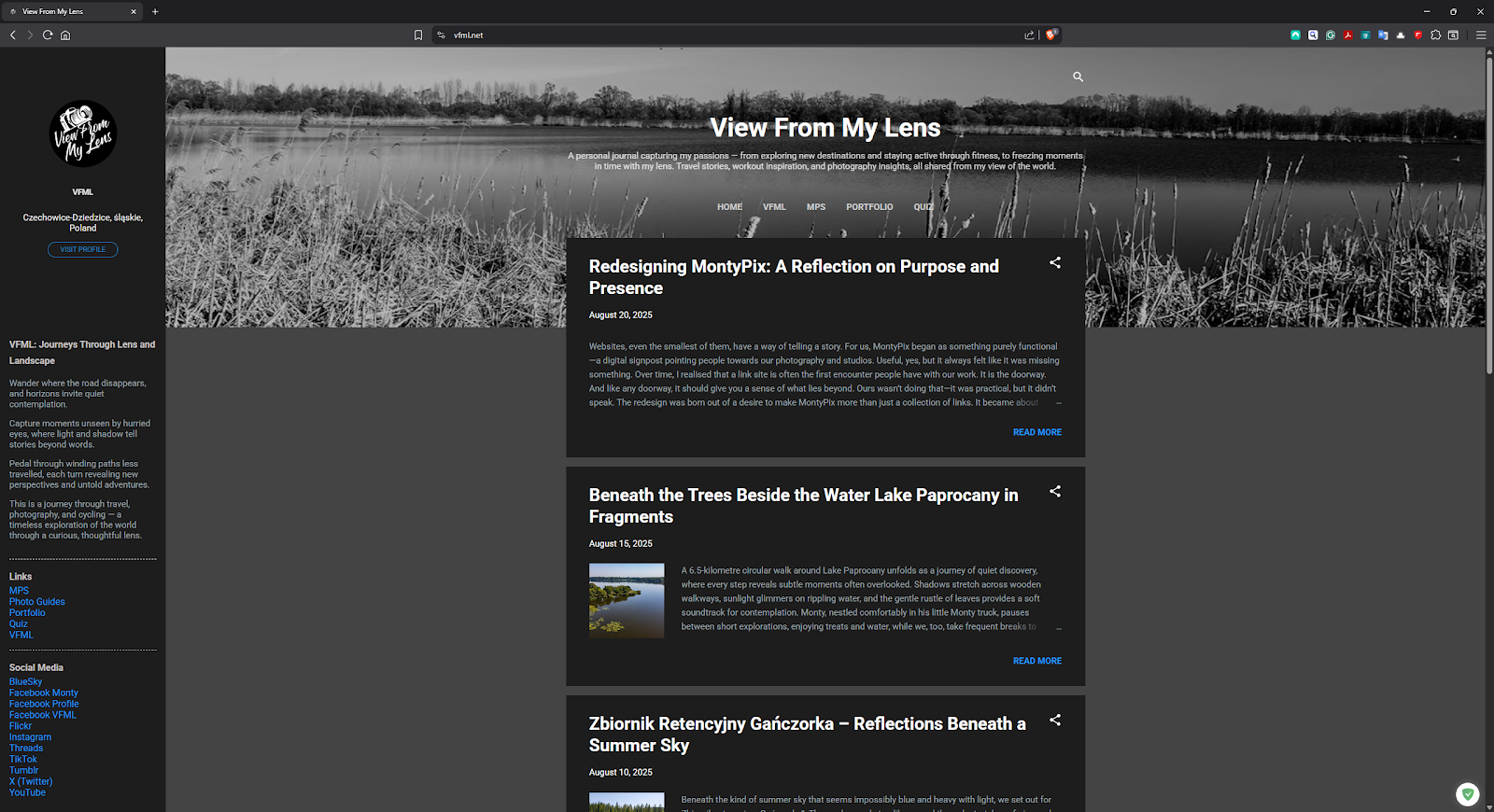Bookmark this page with the bookmark icon
The height and width of the screenshot is (812, 1494).
tap(418, 35)
